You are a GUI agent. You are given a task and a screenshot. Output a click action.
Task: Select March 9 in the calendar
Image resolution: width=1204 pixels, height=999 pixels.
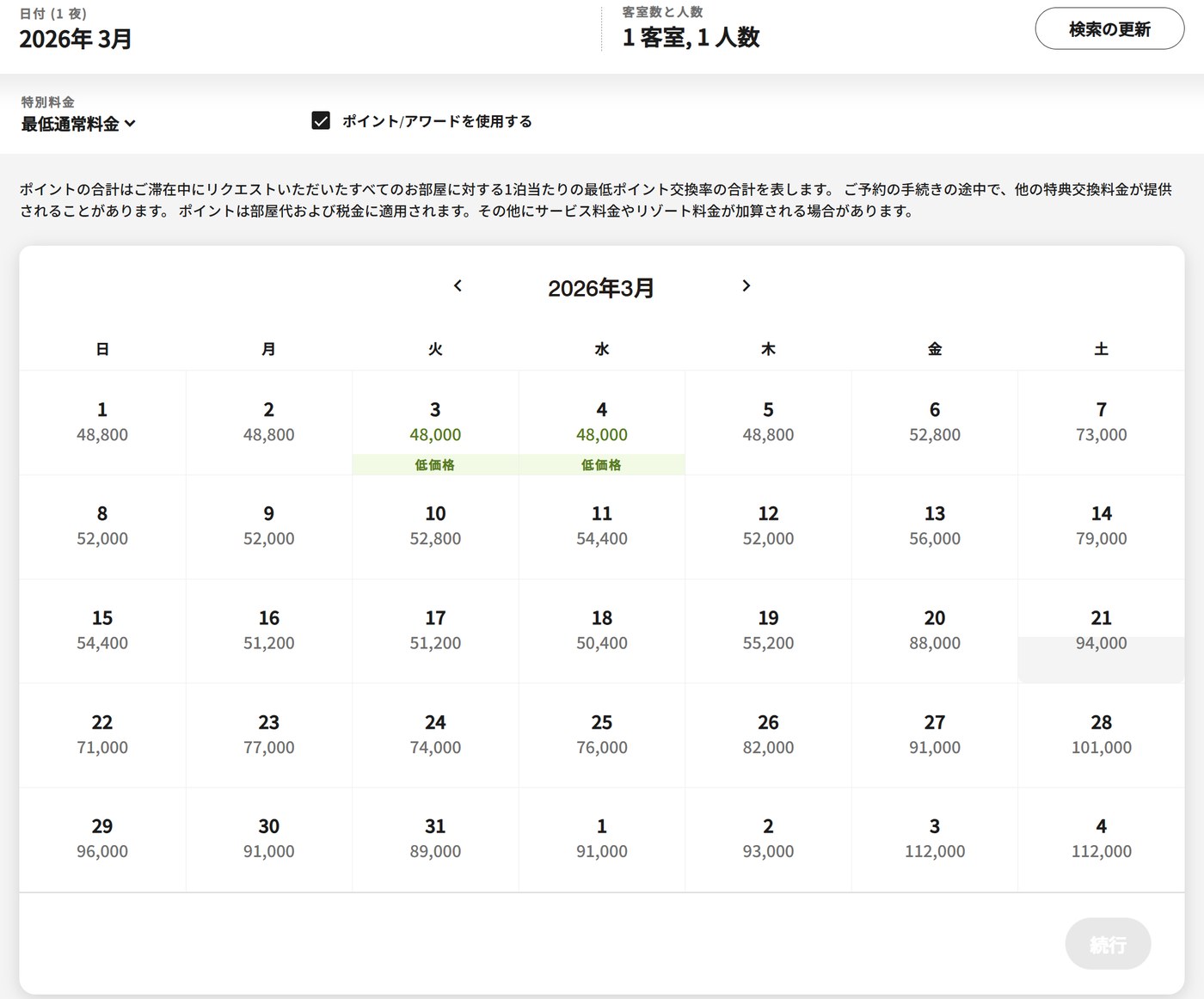click(x=269, y=527)
